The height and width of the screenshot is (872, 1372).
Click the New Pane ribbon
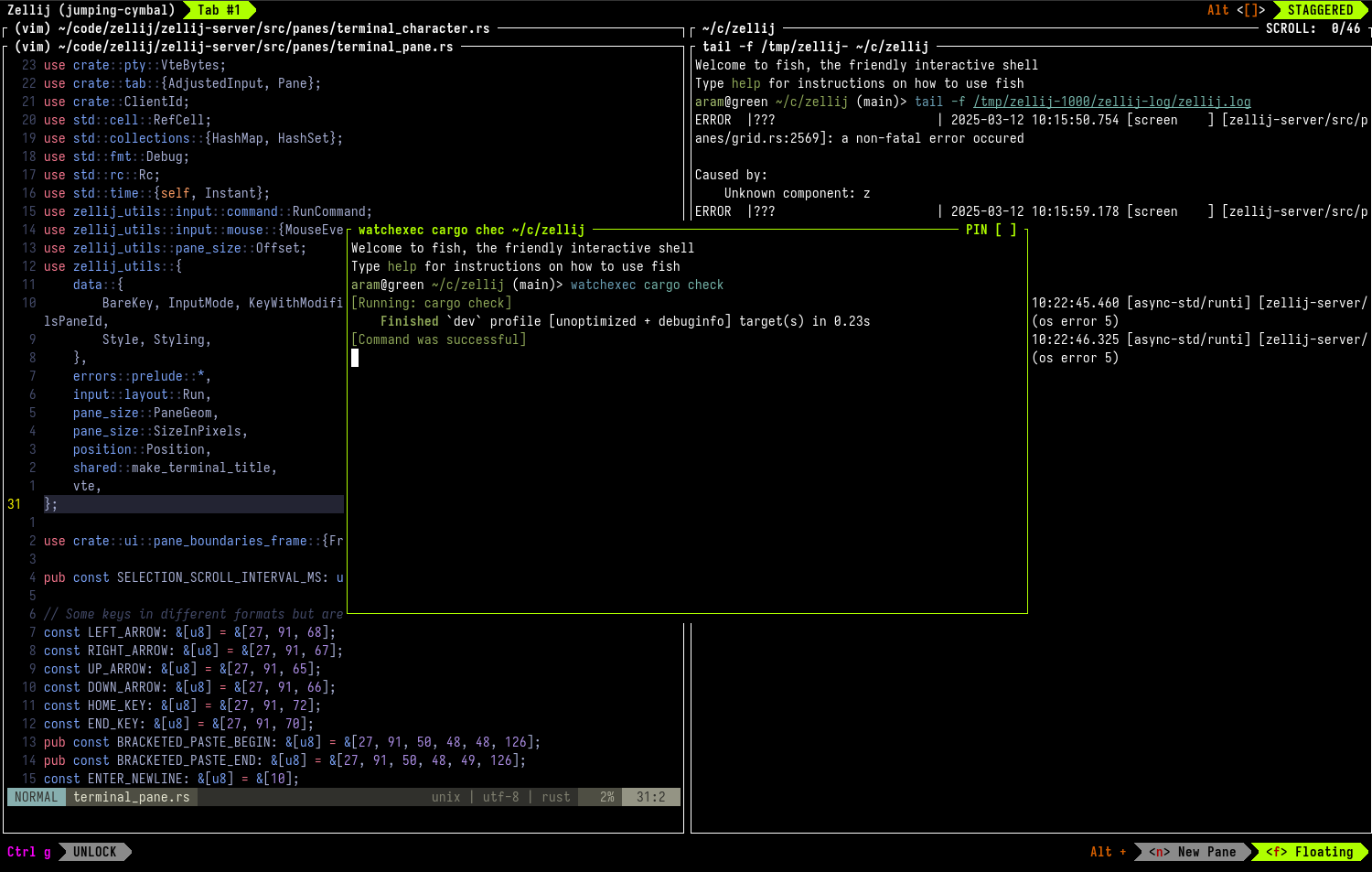click(x=1192, y=852)
